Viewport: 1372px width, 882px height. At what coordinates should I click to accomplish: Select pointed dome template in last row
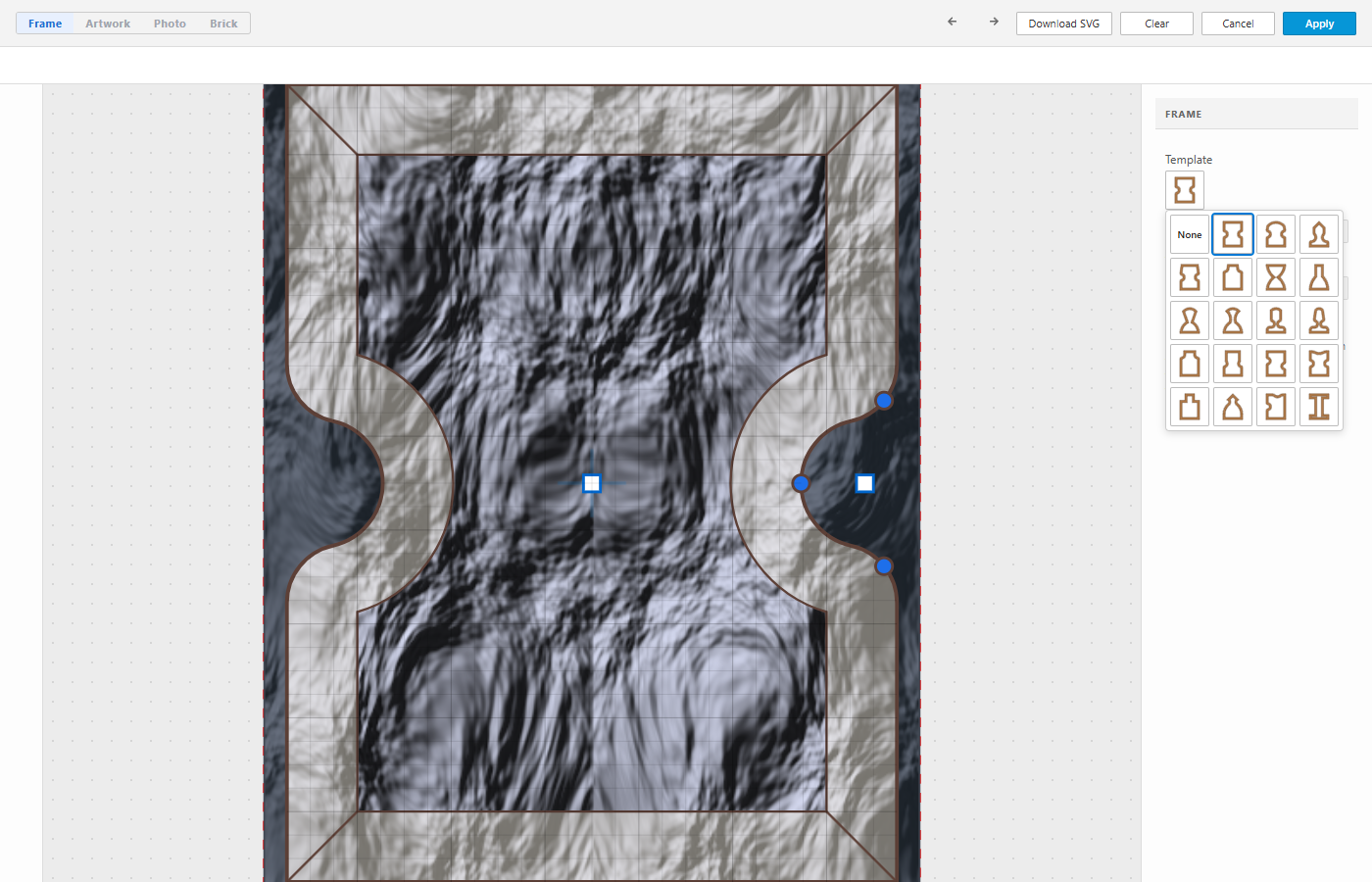pyautogui.click(x=1233, y=407)
